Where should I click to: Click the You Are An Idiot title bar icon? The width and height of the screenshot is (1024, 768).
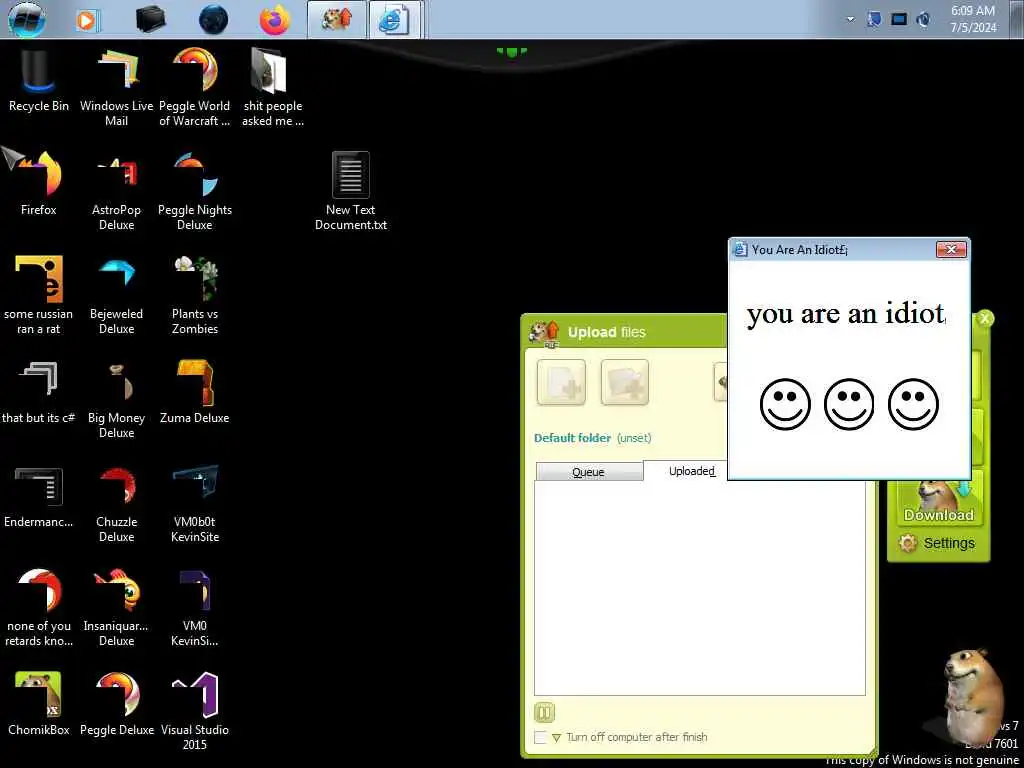(x=740, y=249)
